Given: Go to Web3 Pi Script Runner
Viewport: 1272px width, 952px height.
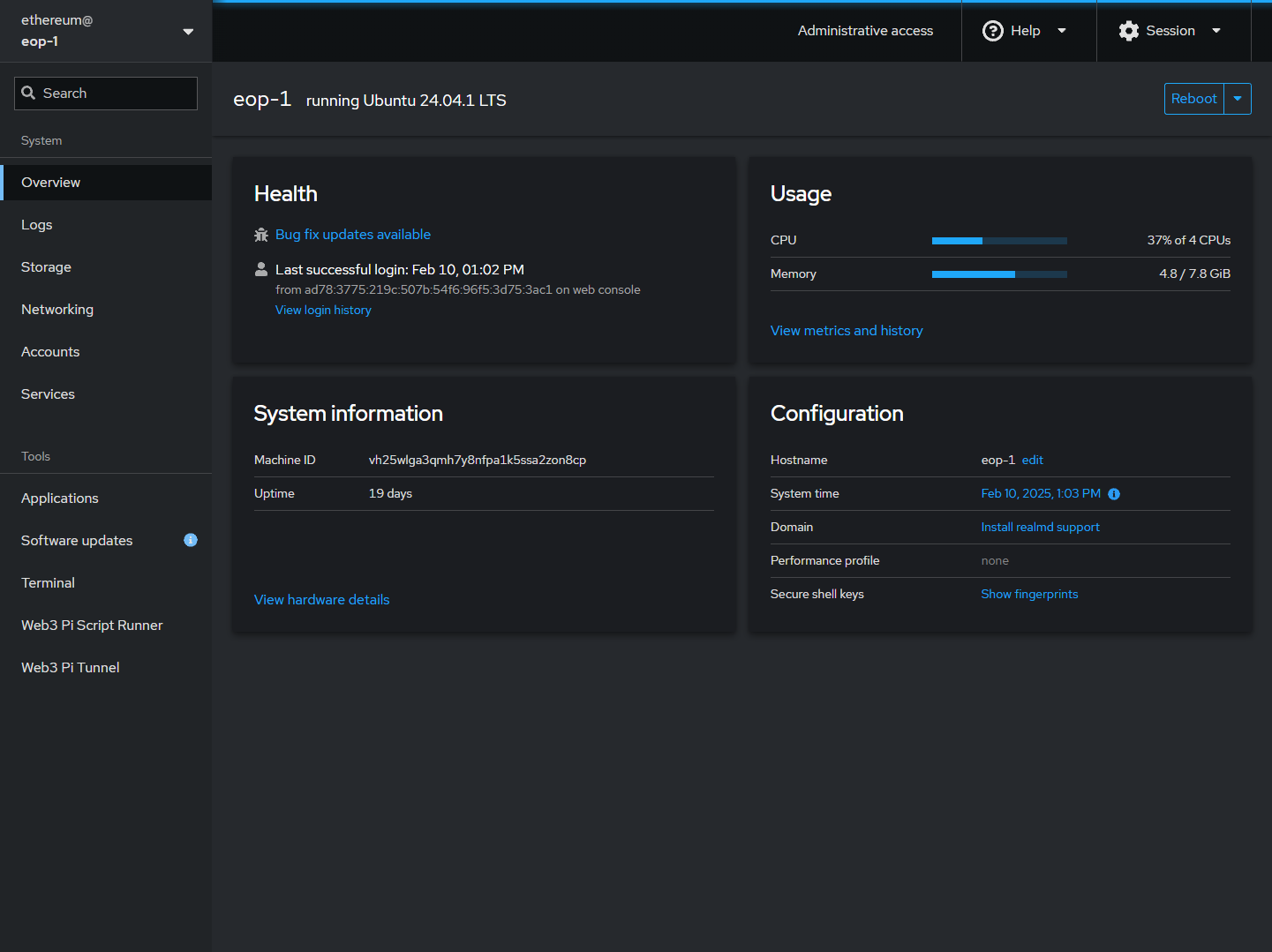Looking at the screenshot, I should [92, 626].
